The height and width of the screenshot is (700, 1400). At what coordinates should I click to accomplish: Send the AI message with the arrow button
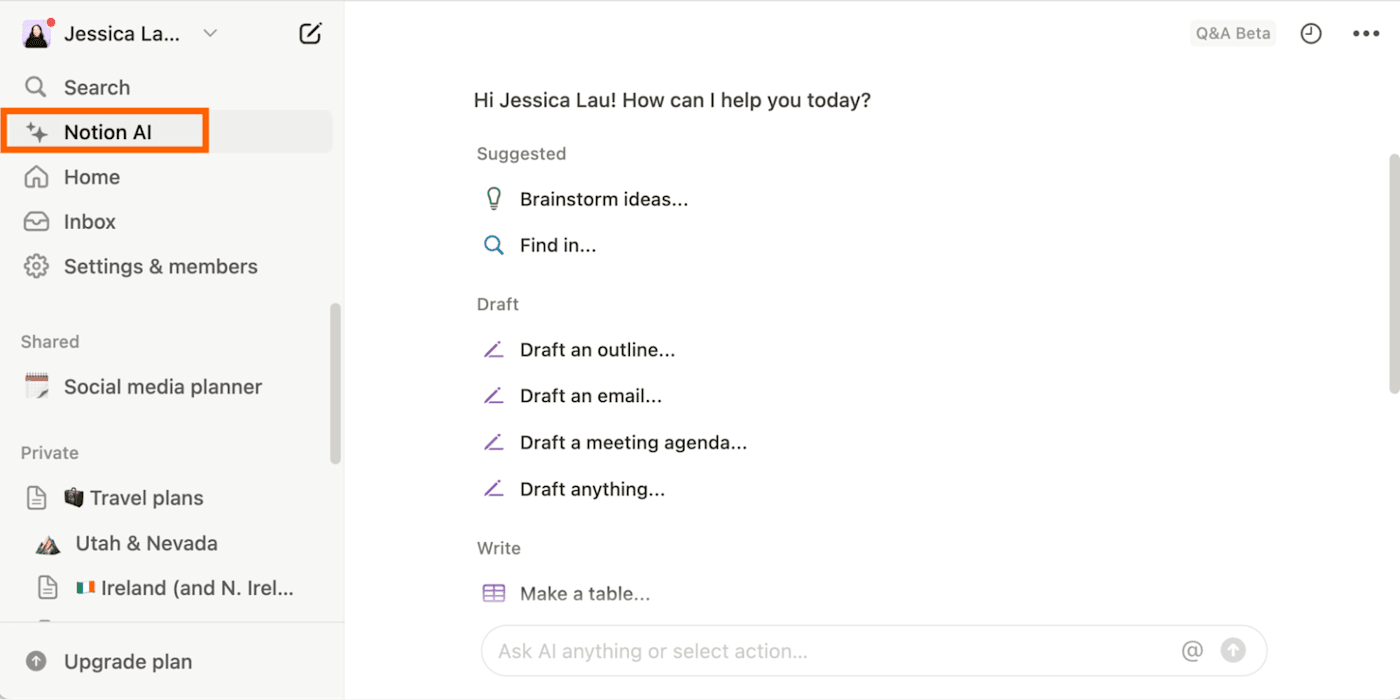(1234, 650)
